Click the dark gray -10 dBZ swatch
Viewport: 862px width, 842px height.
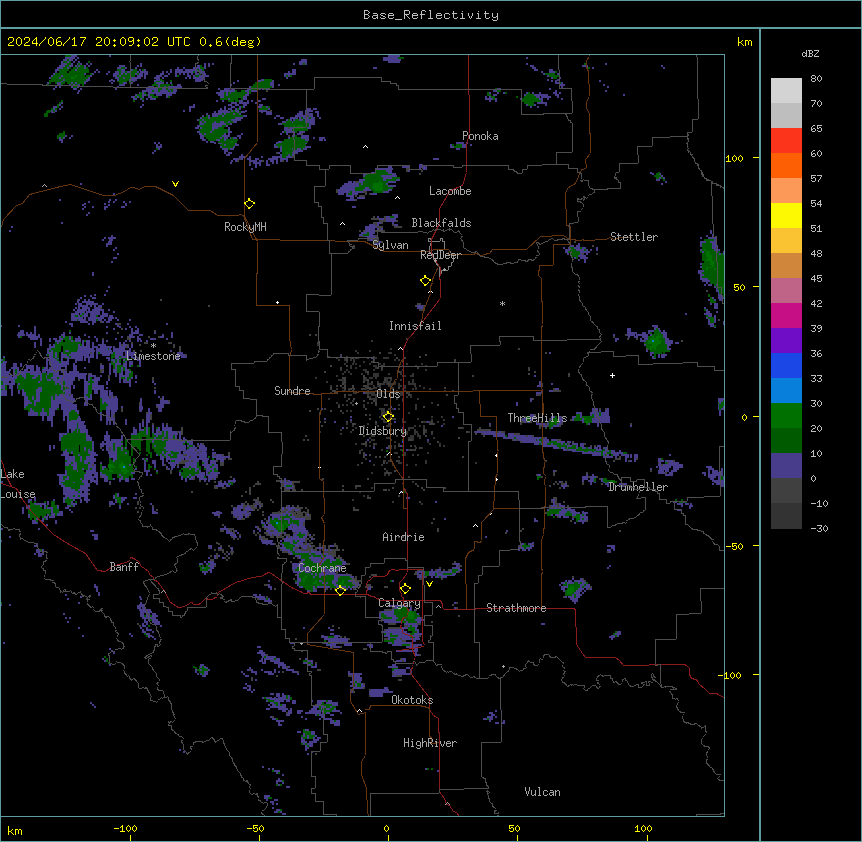pos(786,516)
